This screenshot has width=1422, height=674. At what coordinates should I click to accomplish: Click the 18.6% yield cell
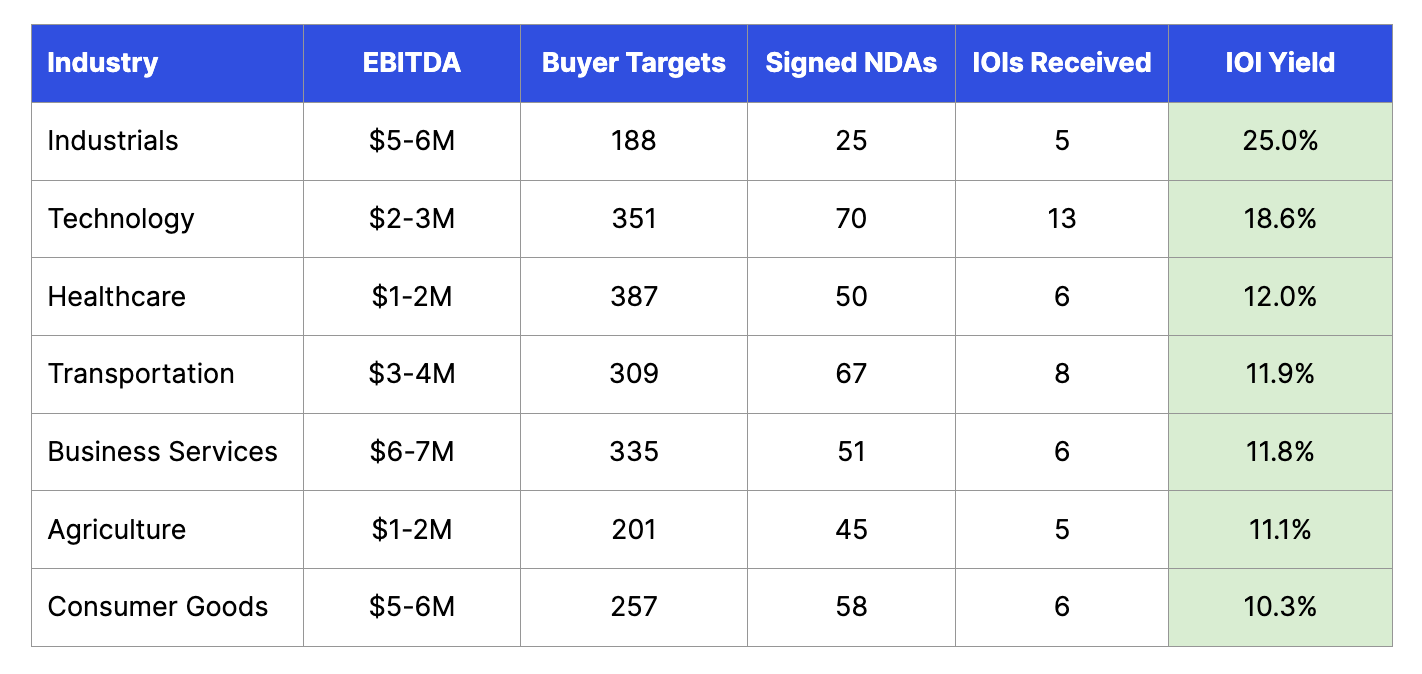click(1280, 219)
